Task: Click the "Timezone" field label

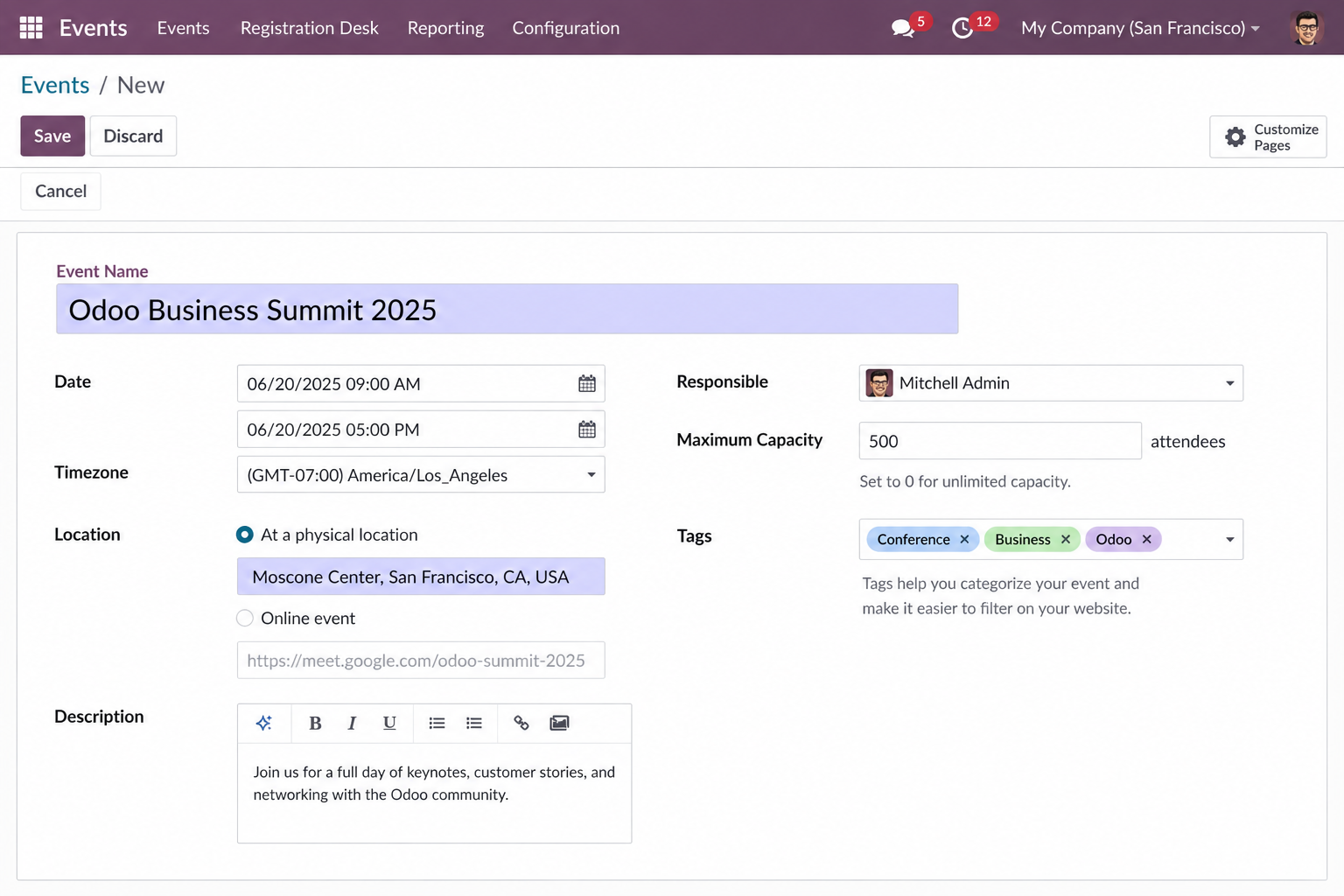Action: [91, 472]
